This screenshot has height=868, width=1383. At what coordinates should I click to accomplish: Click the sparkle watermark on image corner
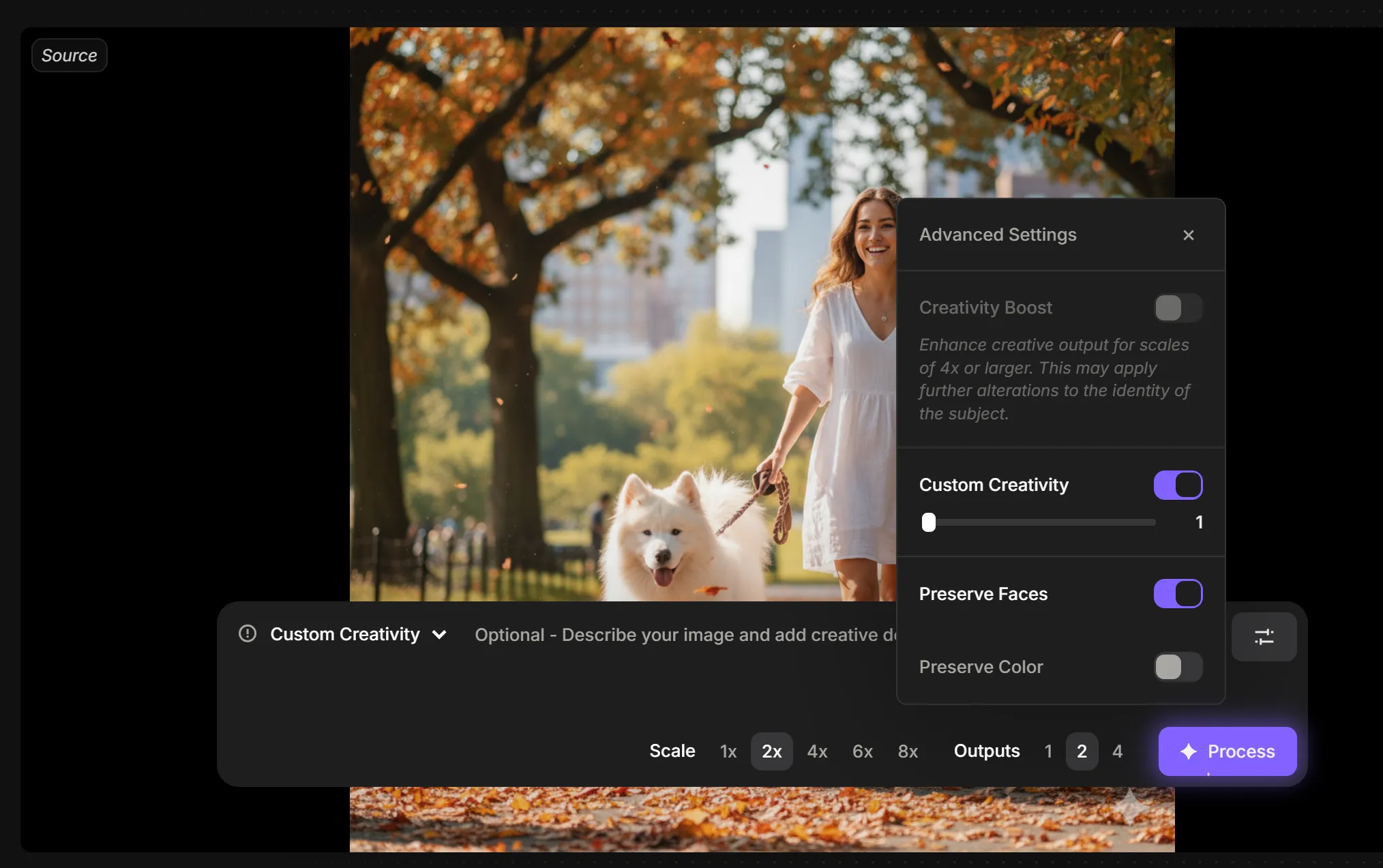click(1130, 807)
